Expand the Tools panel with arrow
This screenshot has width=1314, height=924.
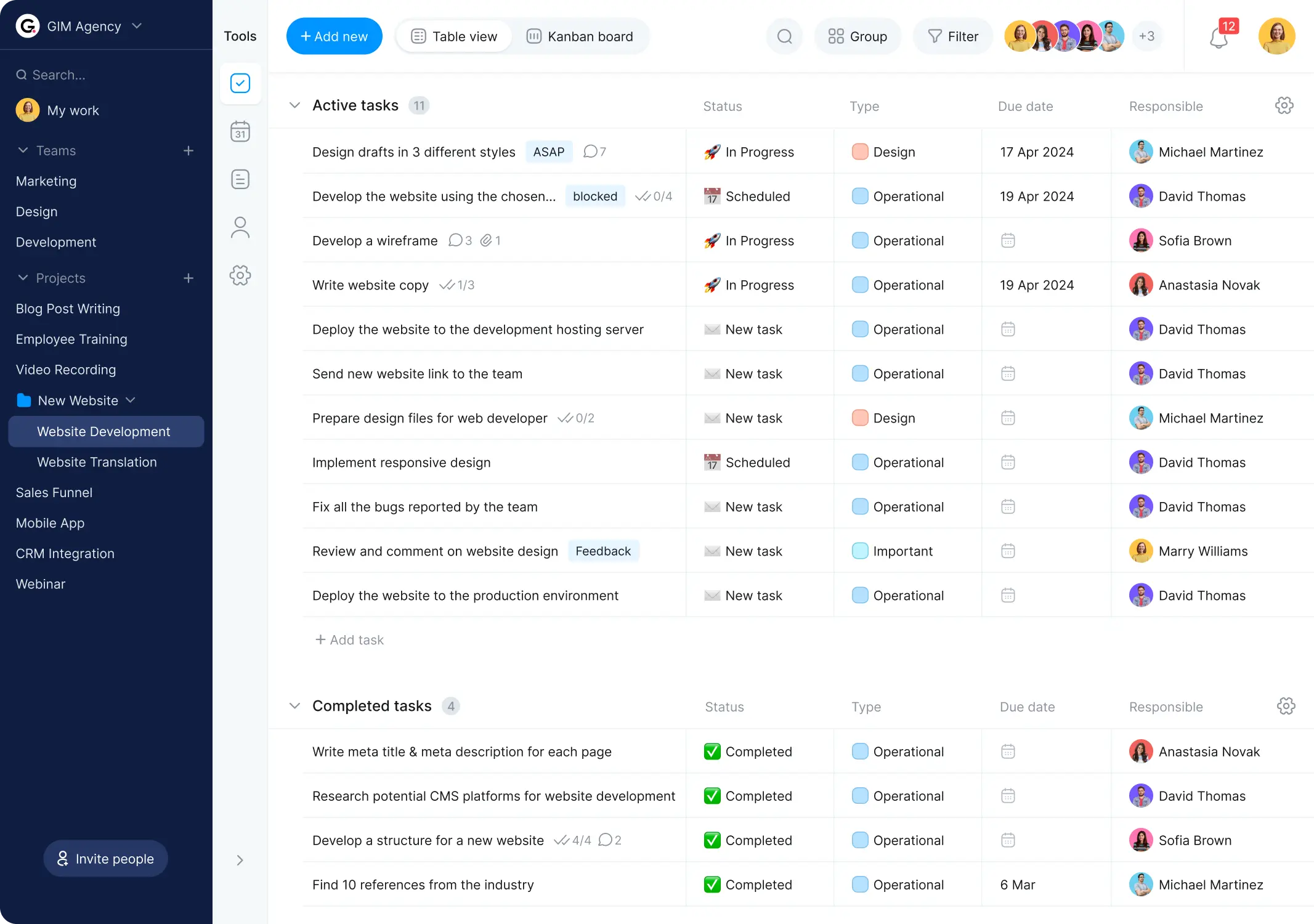point(240,860)
